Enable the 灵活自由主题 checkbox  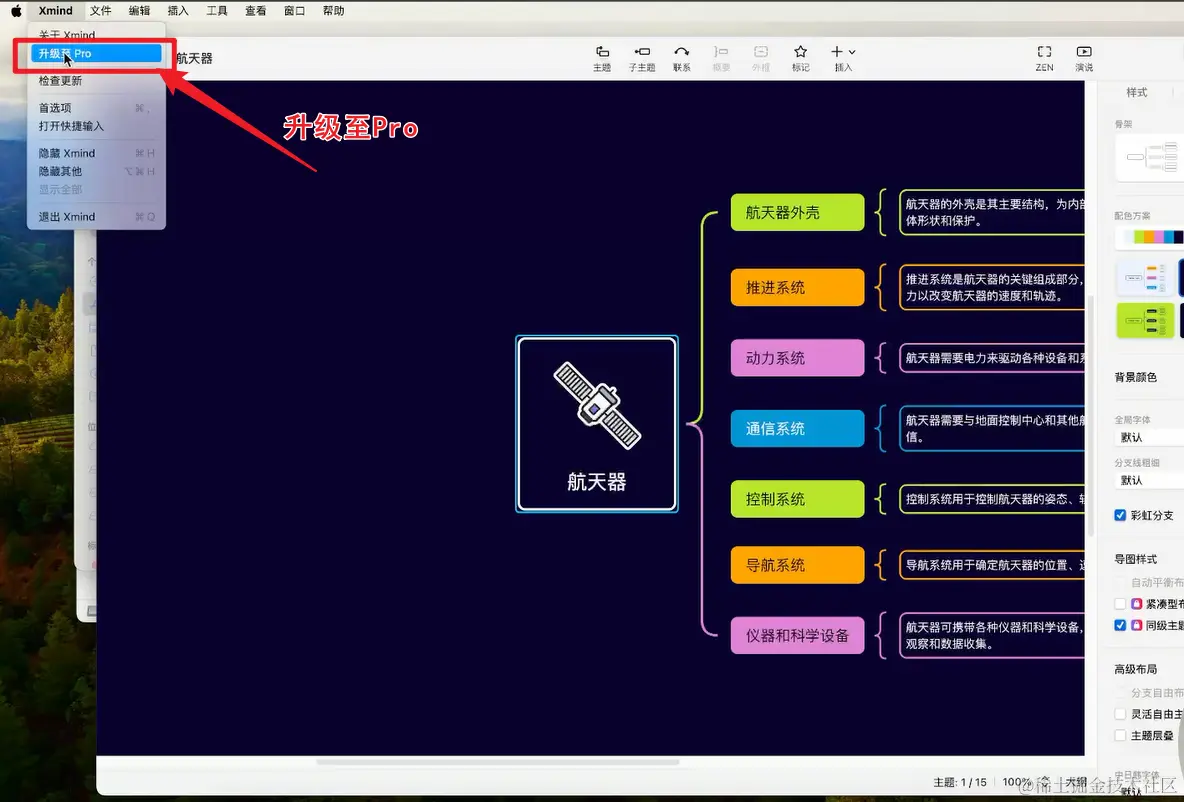[1120, 714]
